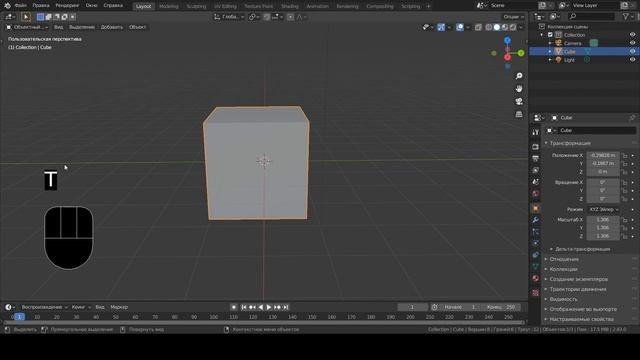The height and width of the screenshot is (360, 640).
Task: Open the Object properties tab
Action: point(536,208)
